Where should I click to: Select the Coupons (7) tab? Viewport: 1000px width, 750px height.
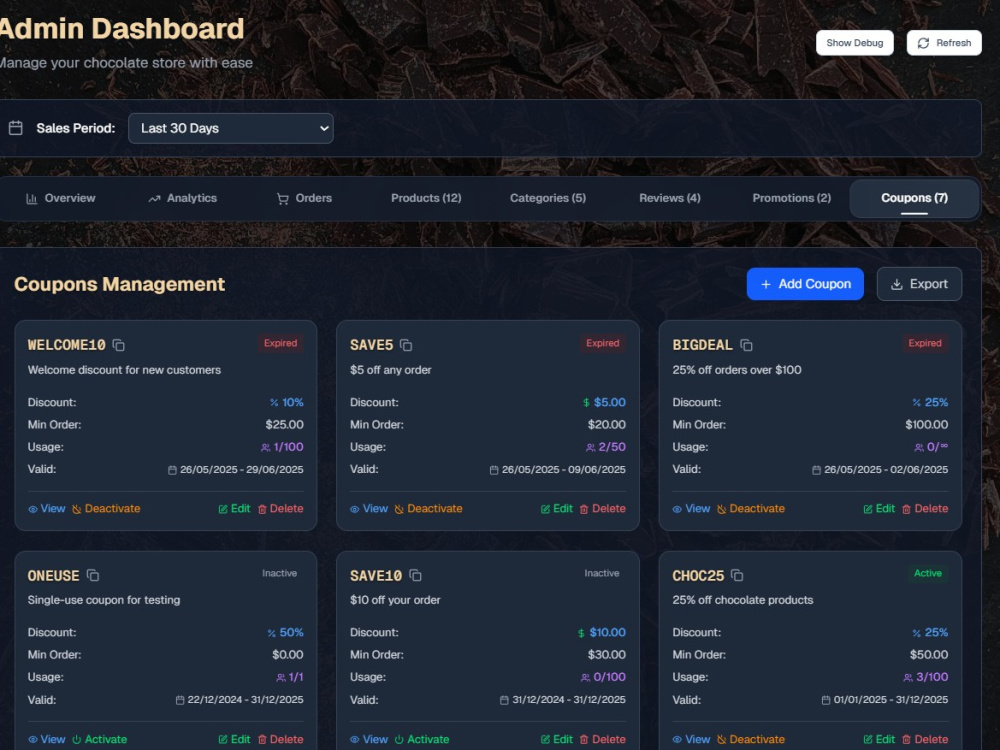click(914, 198)
